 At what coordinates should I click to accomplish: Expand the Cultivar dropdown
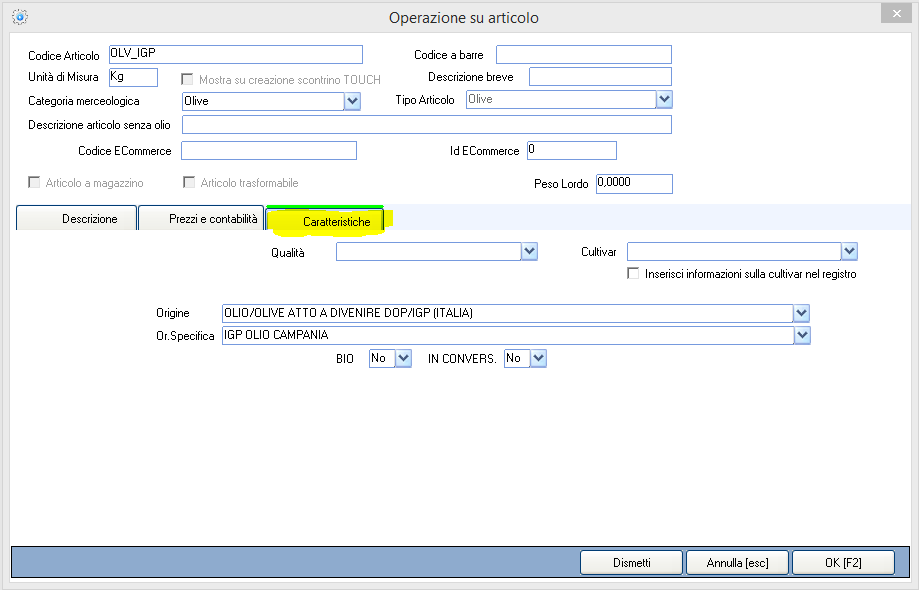(849, 251)
